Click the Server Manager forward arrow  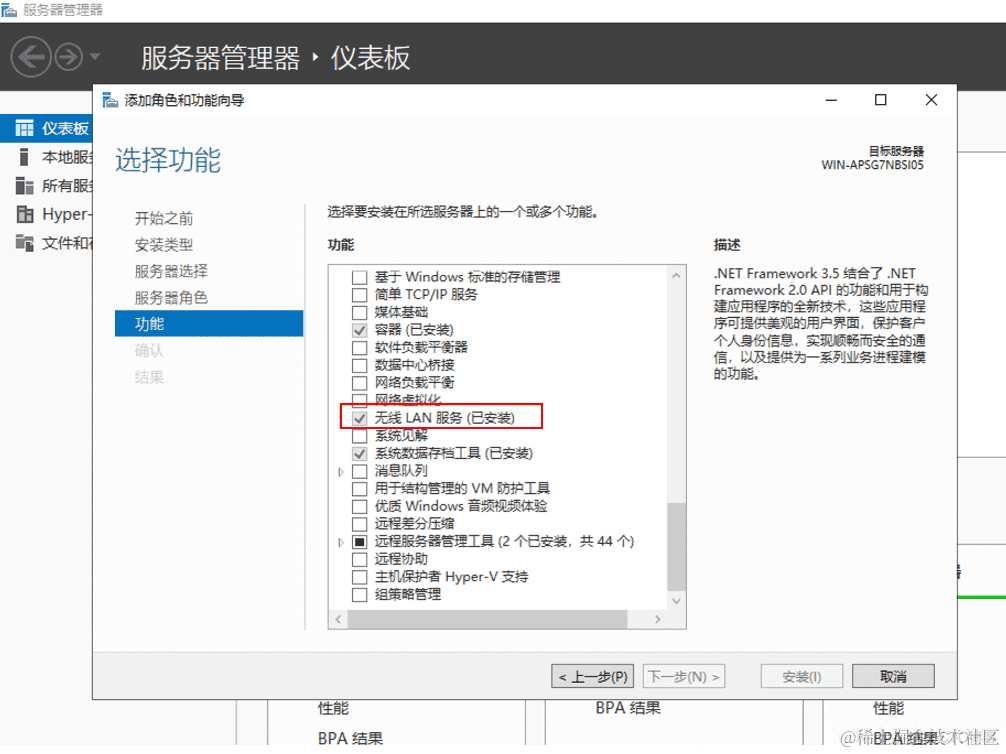[69, 57]
